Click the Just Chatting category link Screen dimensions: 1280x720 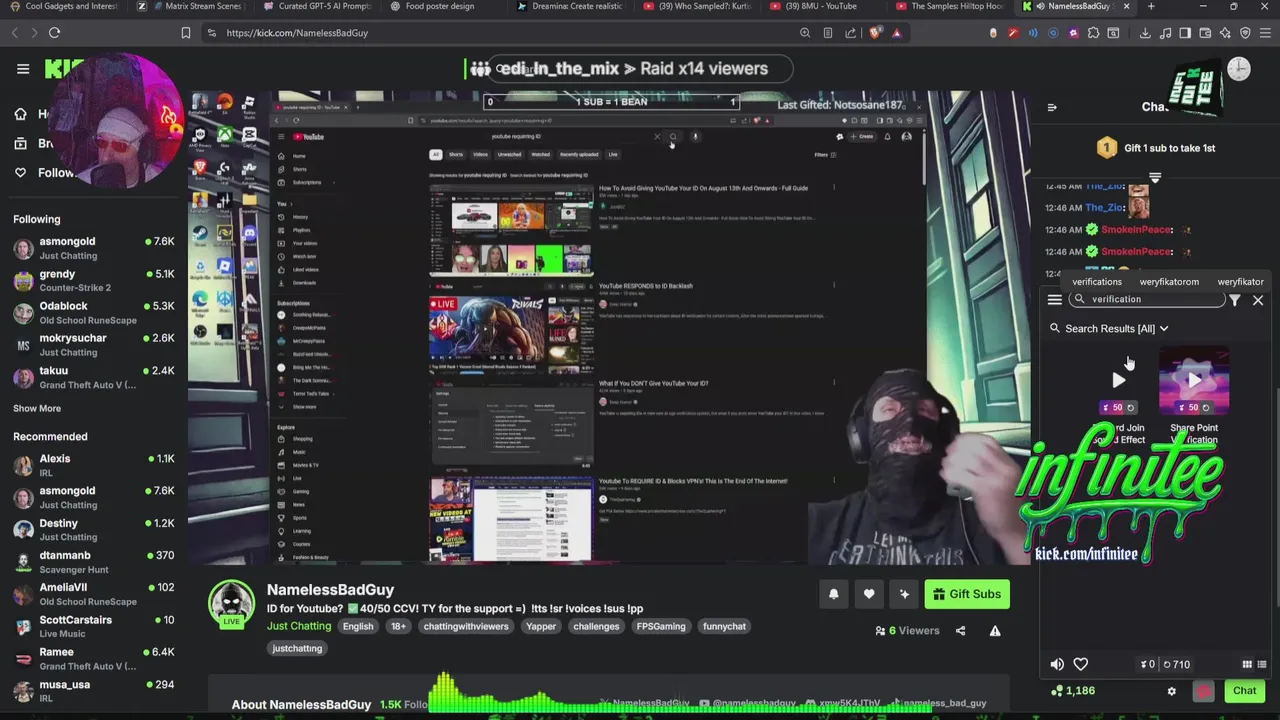pyautogui.click(x=299, y=626)
